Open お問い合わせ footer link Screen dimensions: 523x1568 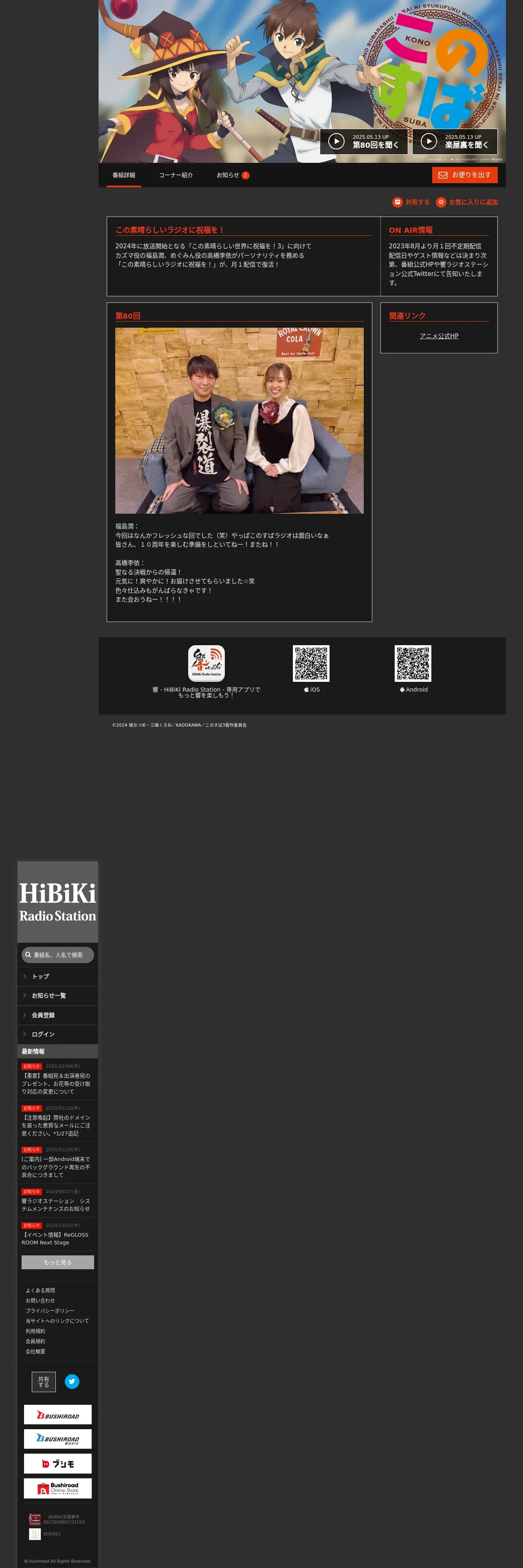click(x=40, y=1301)
